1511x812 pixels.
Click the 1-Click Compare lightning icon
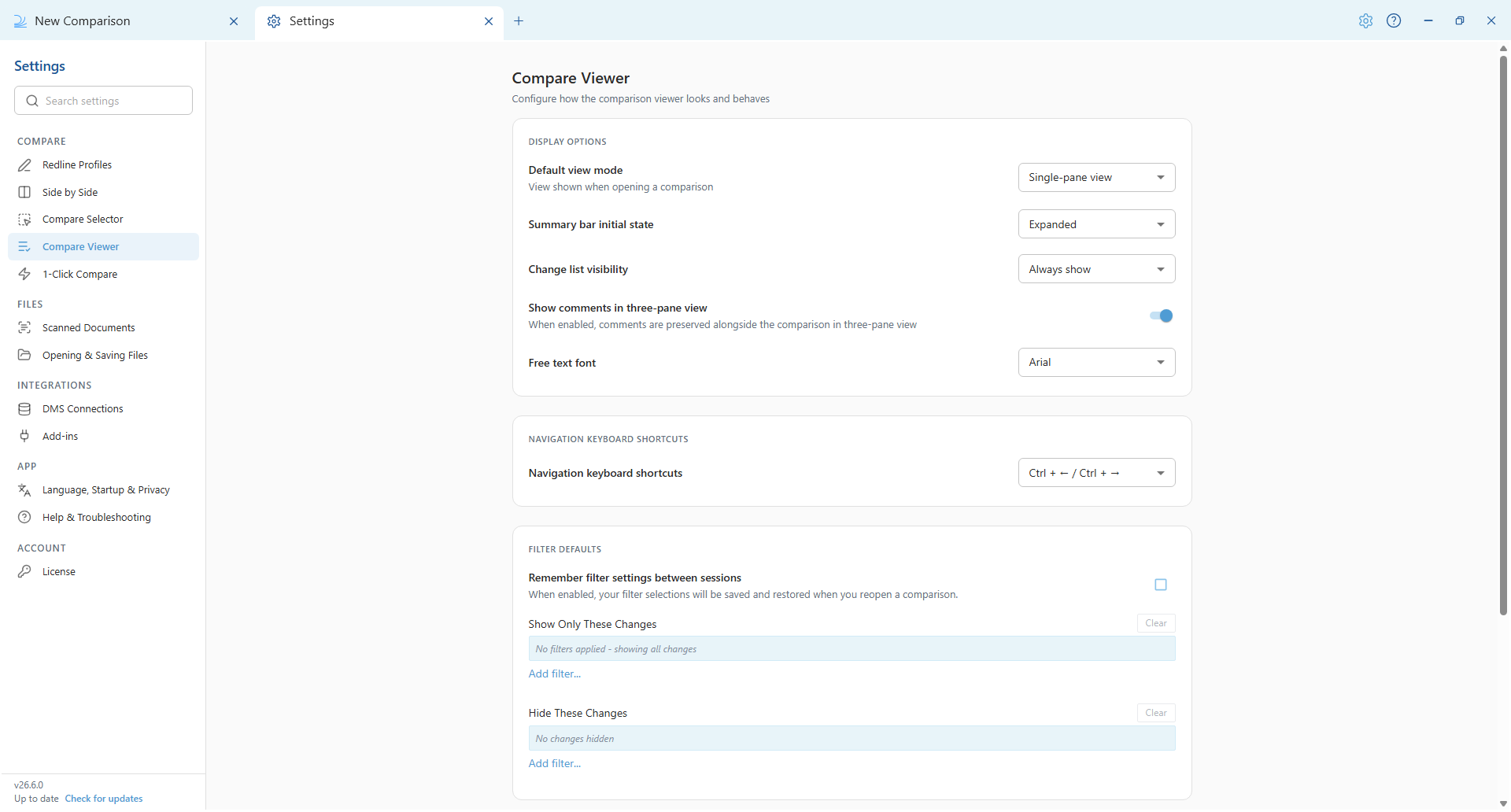(x=24, y=275)
